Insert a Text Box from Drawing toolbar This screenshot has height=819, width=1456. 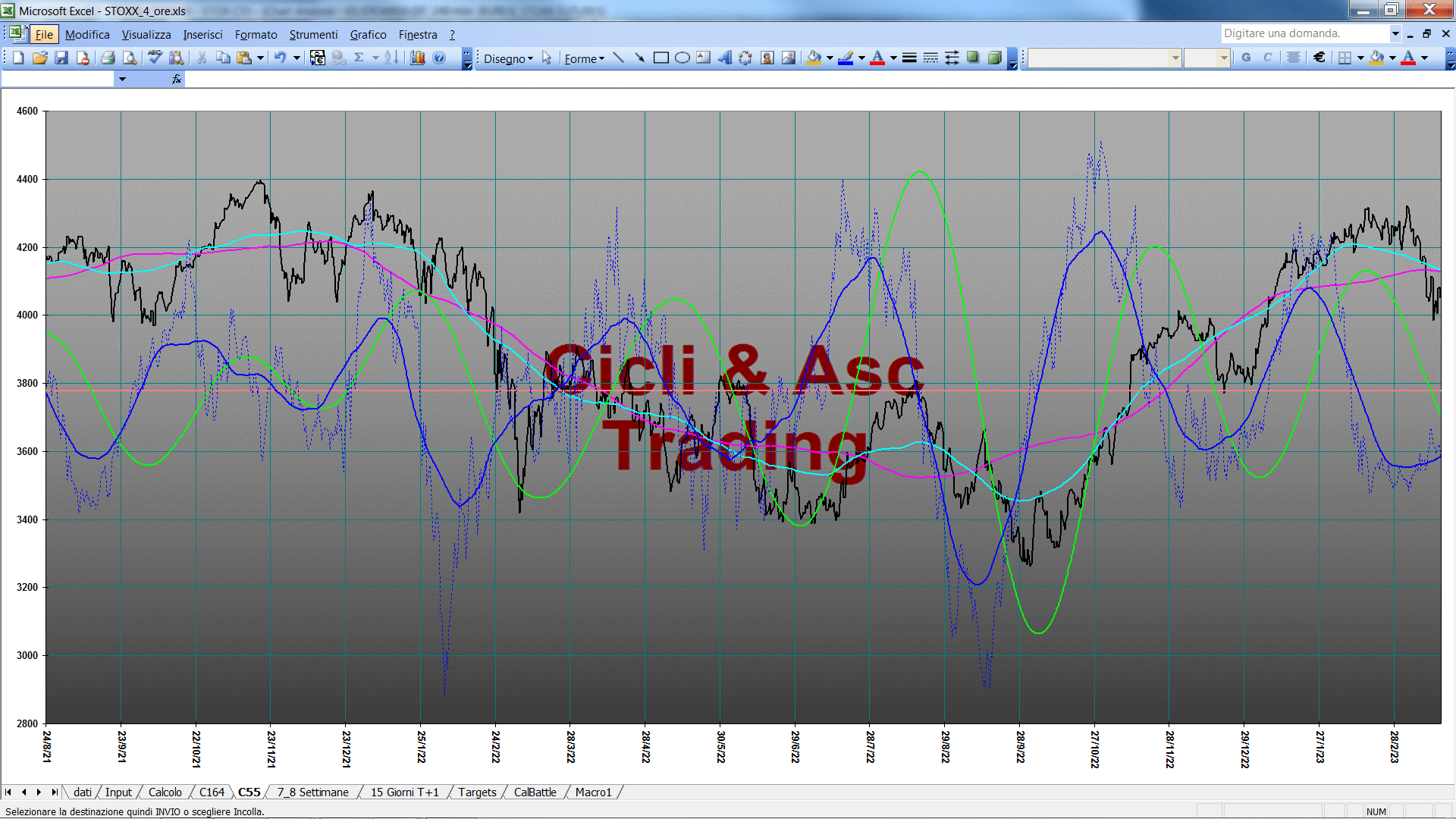703,58
